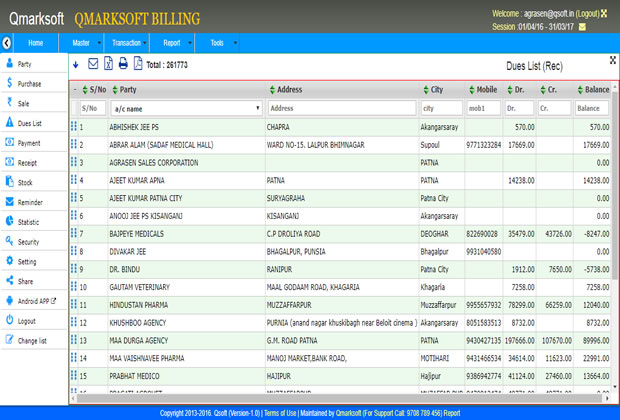Select KHUSHBOO AGENCY party cell
The image size is (620, 420).
187,323
